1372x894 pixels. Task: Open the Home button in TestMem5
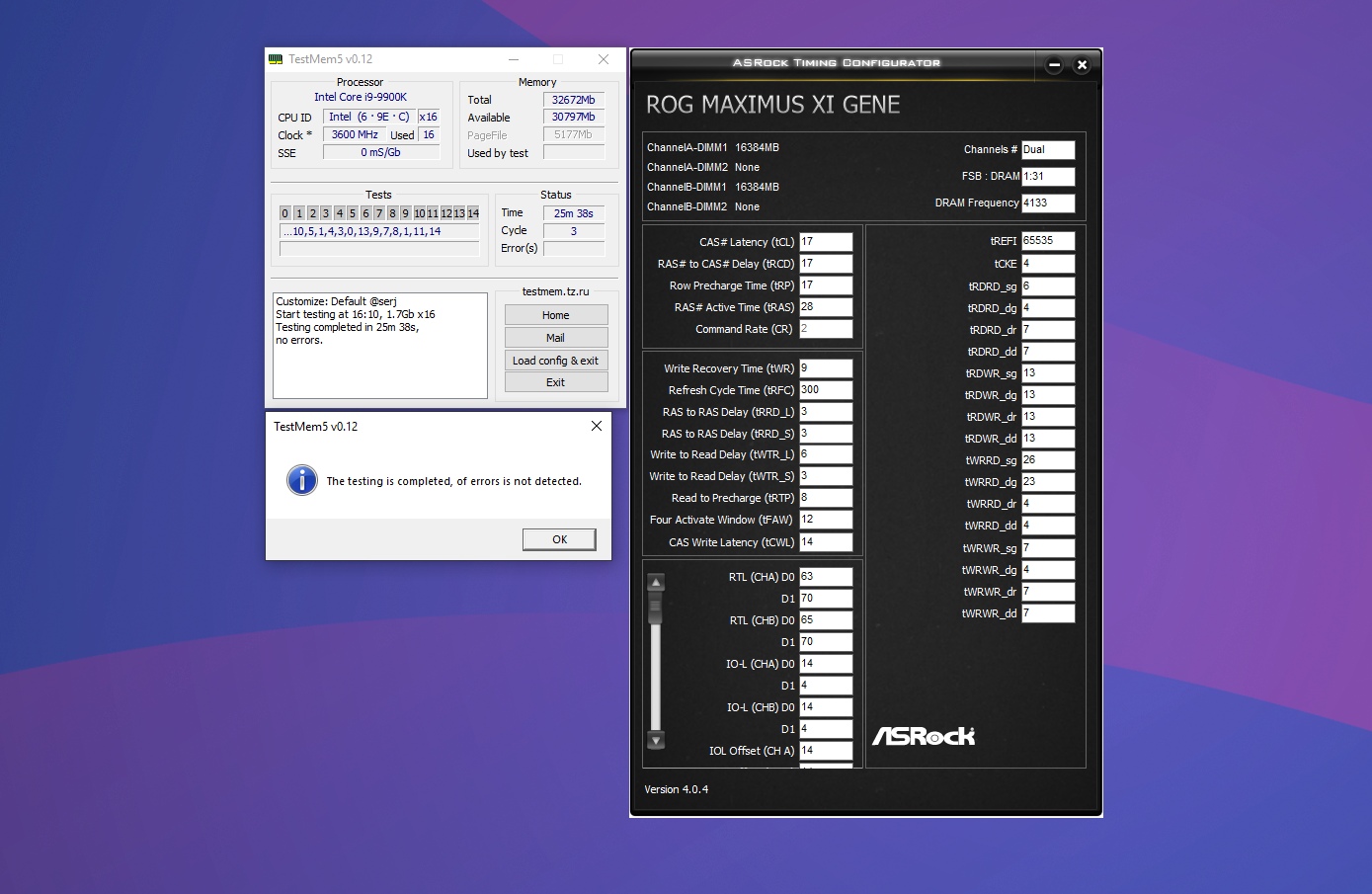(556, 315)
